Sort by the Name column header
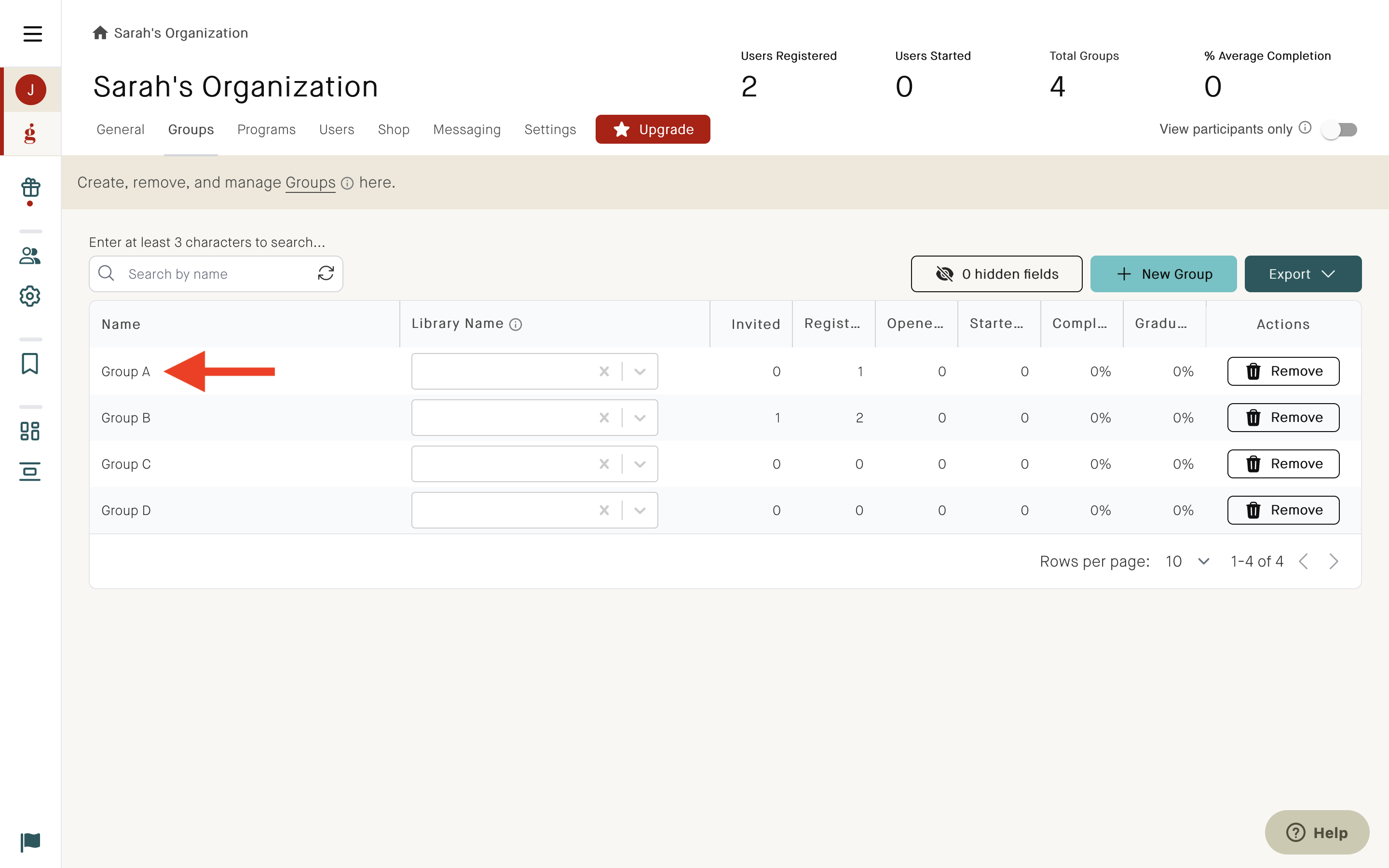 121,325
